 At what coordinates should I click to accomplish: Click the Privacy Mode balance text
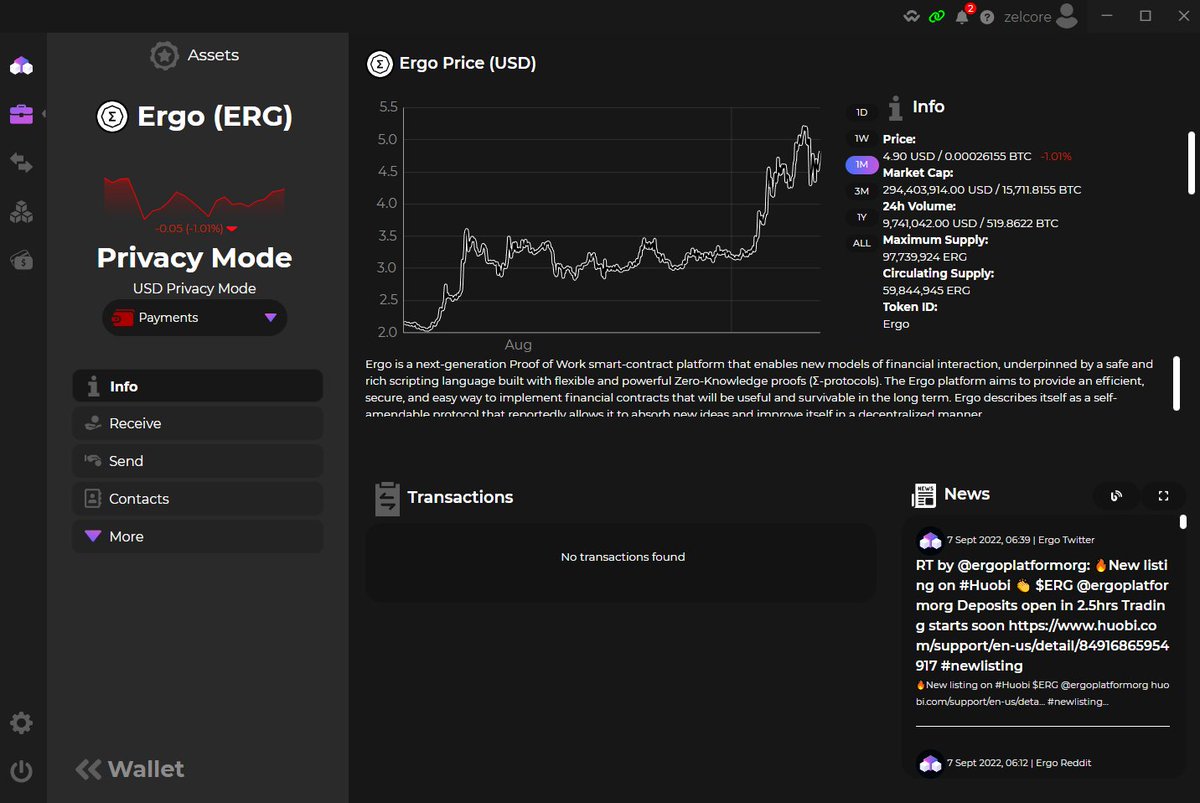194,258
